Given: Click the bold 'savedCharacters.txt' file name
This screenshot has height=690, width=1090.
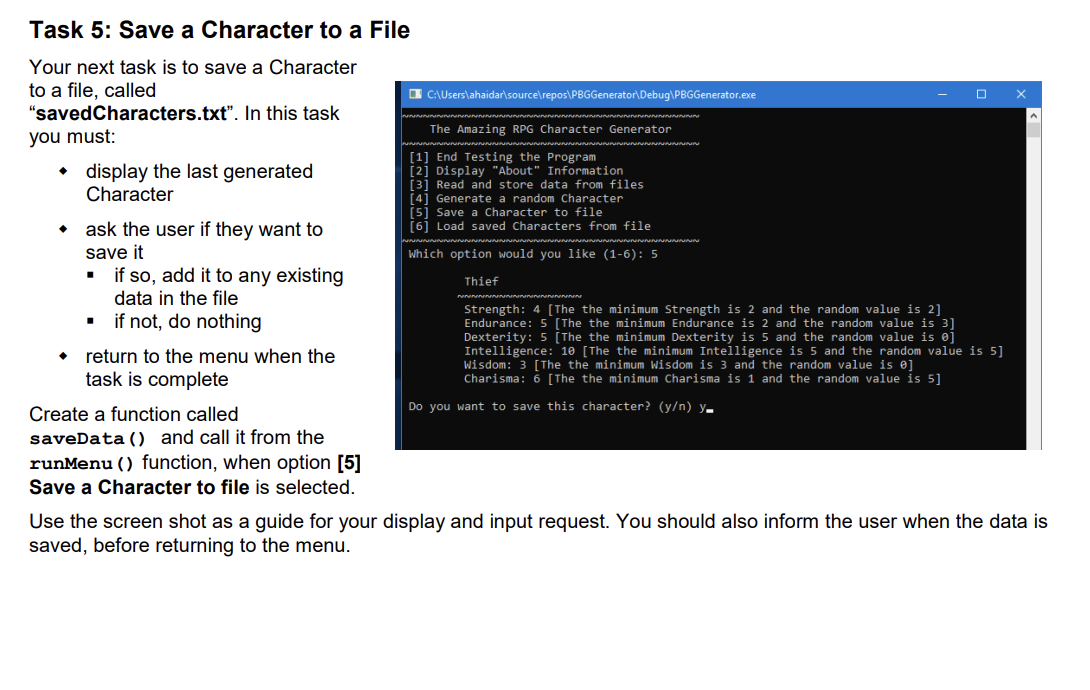Looking at the screenshot, I should tap(131, 113).
